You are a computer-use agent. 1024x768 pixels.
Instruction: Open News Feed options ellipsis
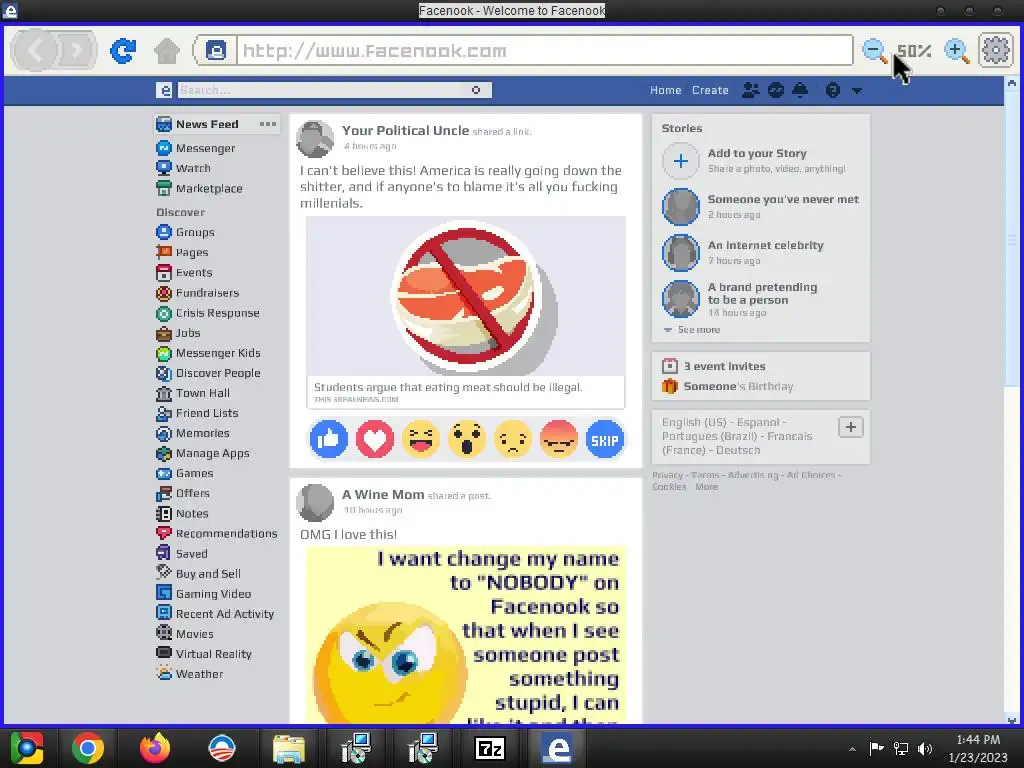pyautogui.click(x=268, y=124)
